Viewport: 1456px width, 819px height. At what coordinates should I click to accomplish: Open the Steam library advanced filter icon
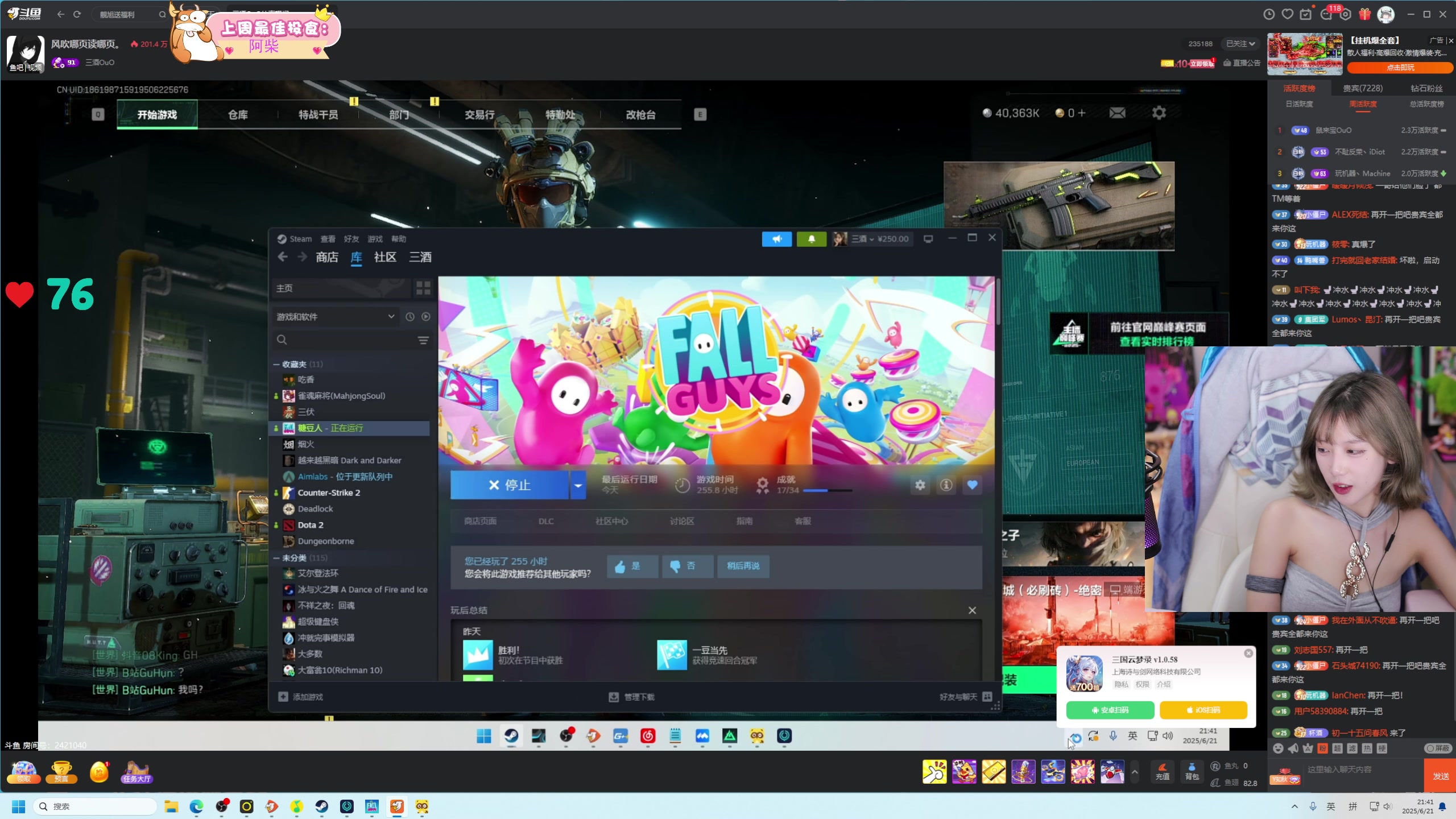pyautogui.click(x=423, y=340)
